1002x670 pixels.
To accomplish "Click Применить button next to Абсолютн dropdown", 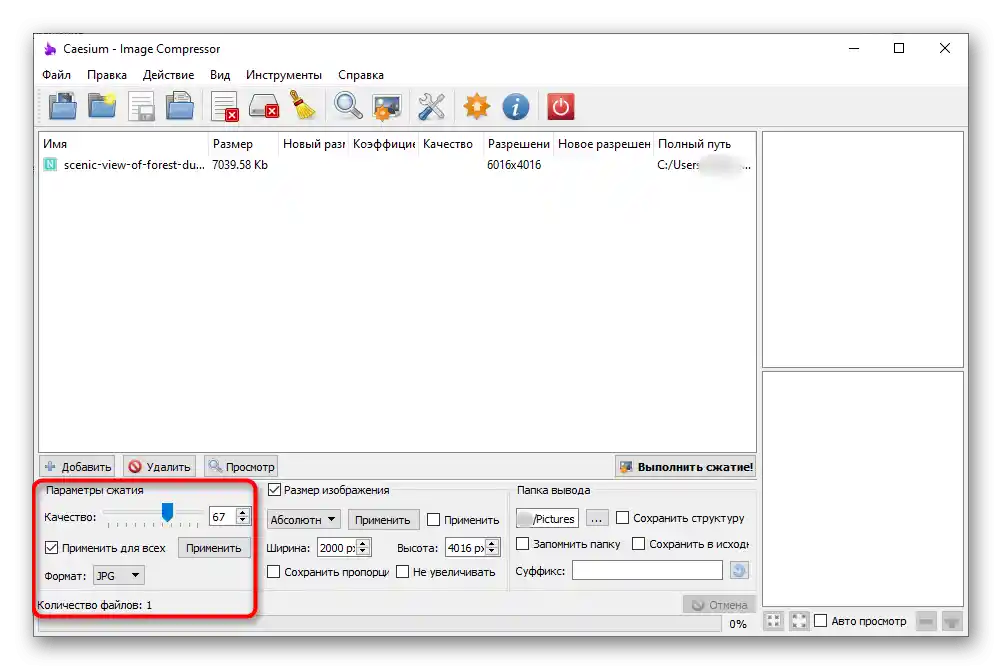I will pos(383,520).
